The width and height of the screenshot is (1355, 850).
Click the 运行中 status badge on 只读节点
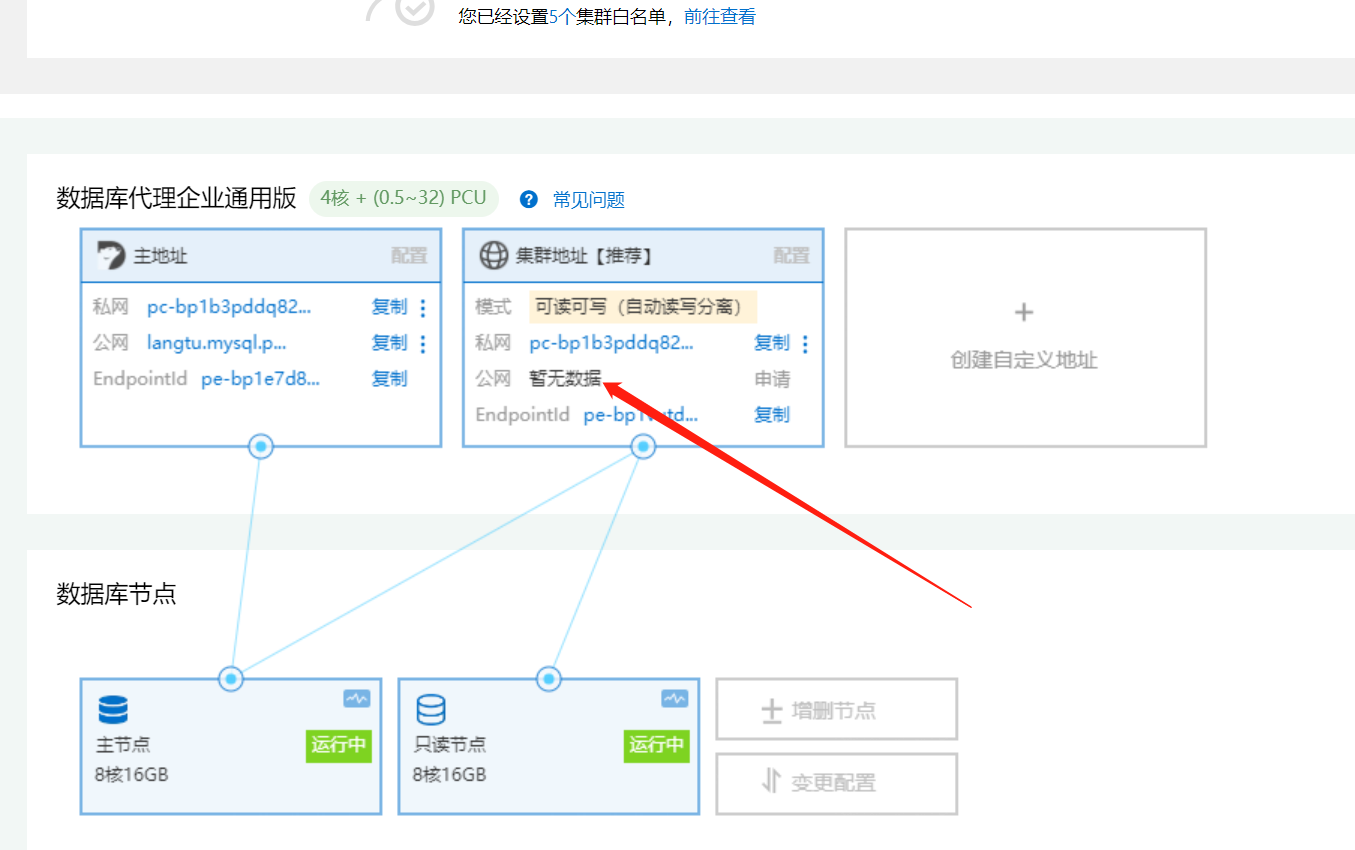657,745
